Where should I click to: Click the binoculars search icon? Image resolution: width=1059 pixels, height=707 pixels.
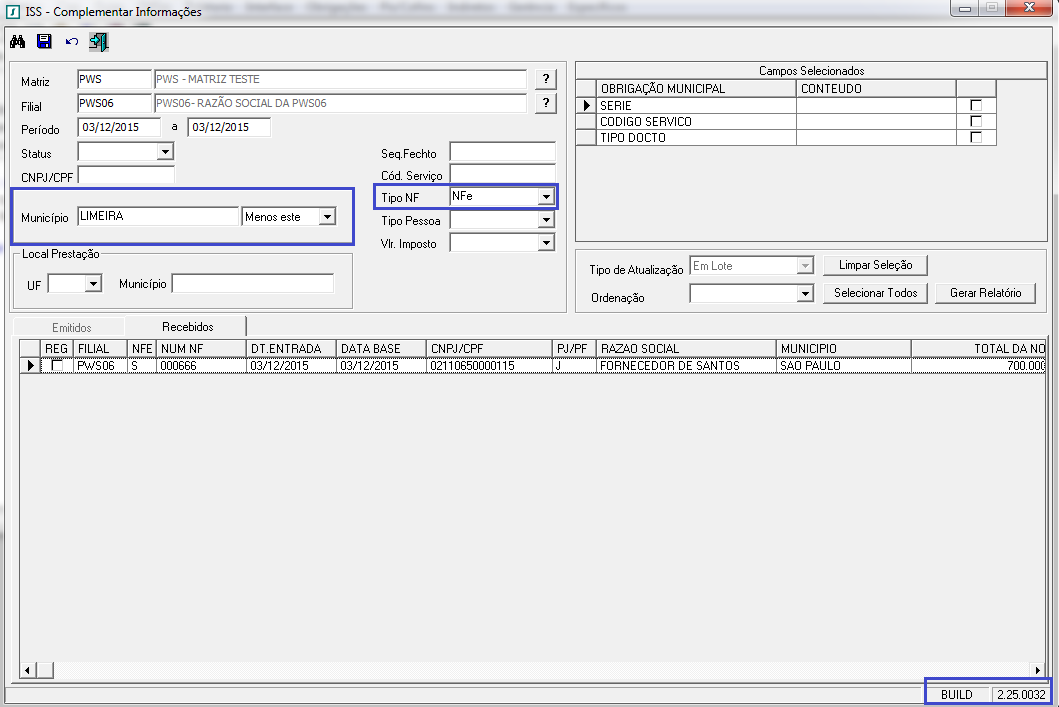17,42
